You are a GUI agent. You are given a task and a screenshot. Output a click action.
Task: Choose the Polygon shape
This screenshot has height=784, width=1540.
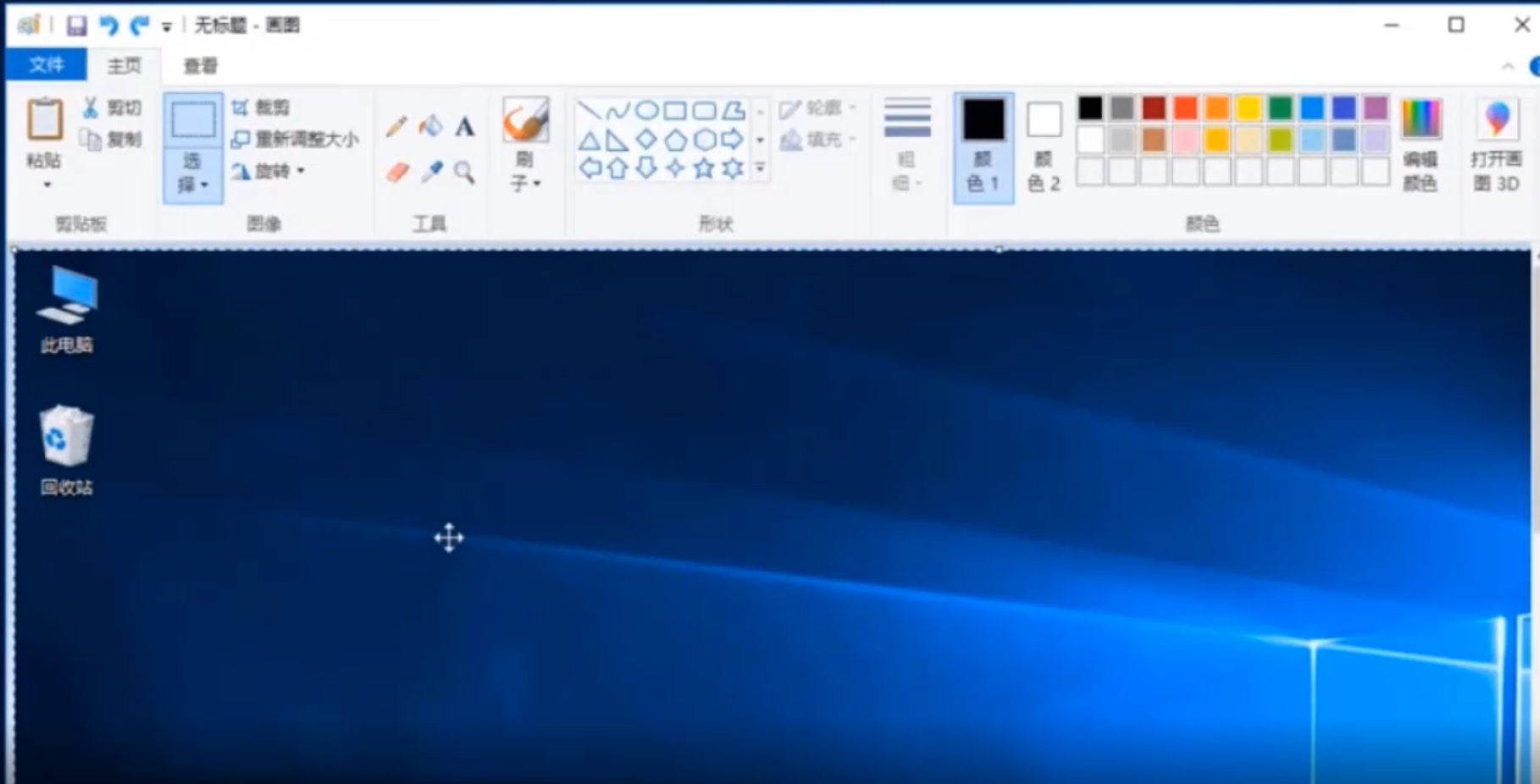[x=734, y=110]
